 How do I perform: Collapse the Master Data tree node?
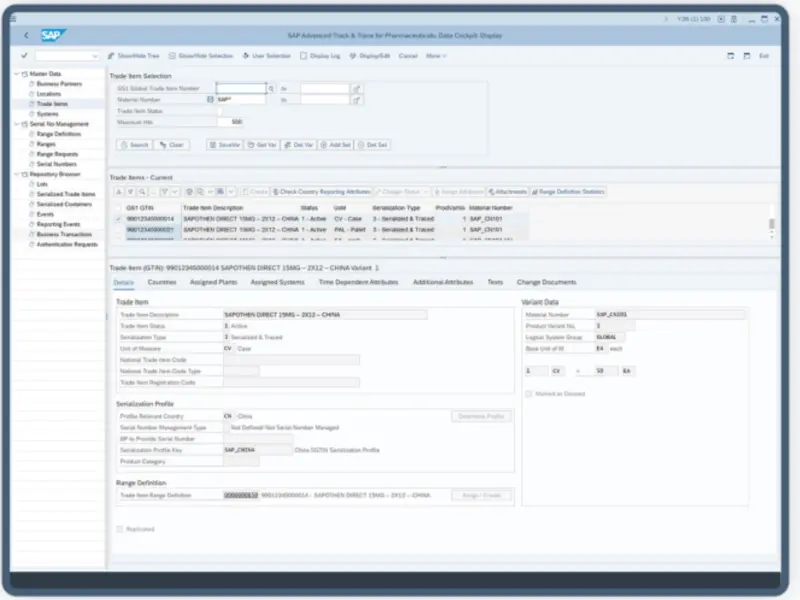(17, 74)
